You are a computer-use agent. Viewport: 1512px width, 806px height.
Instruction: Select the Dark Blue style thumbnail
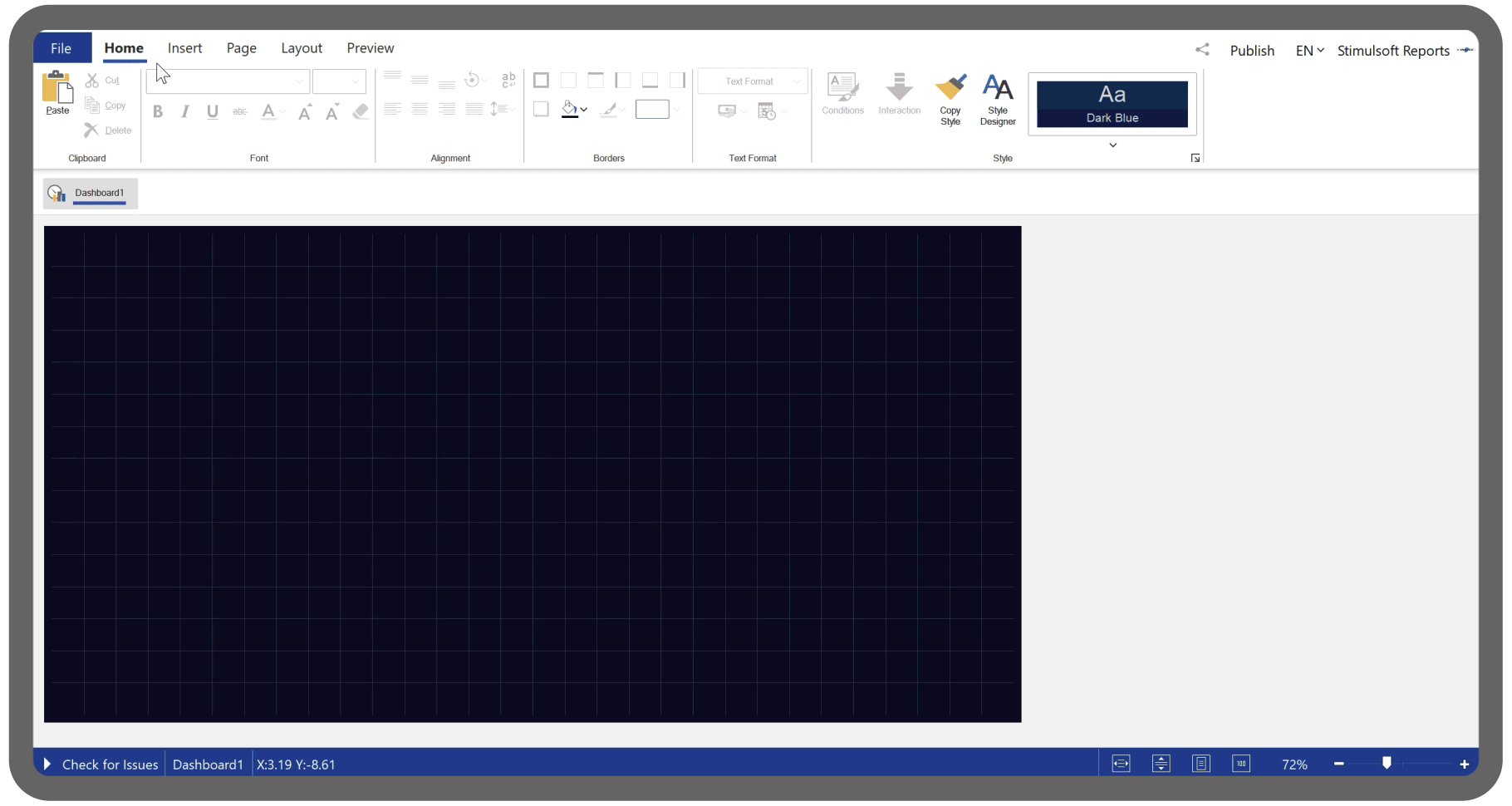tap(1112, 104)
